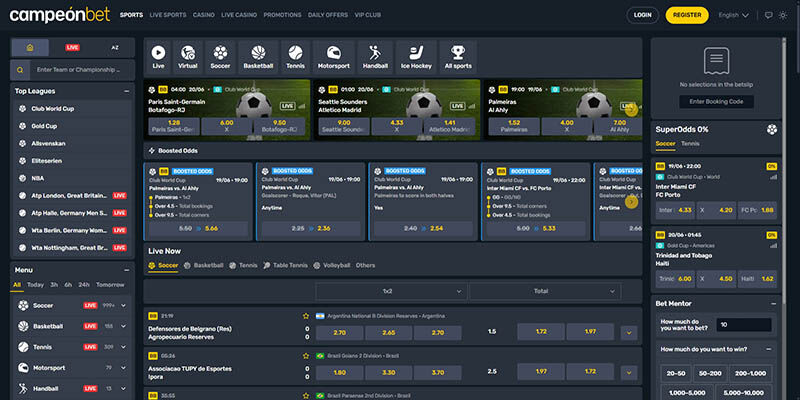Select the 20-50 win range button
This screenshot has height=400, width=800.
coord(676,373)
